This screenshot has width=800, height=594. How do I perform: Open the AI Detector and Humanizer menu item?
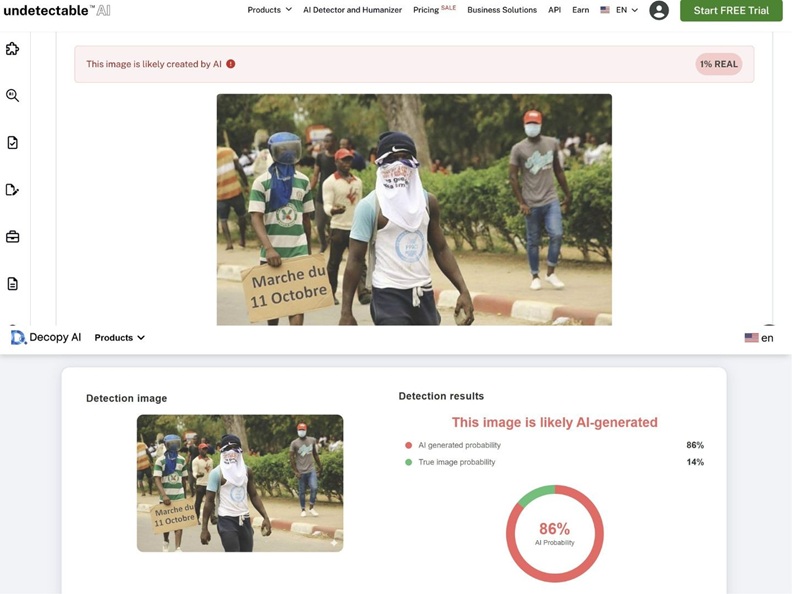366,10
